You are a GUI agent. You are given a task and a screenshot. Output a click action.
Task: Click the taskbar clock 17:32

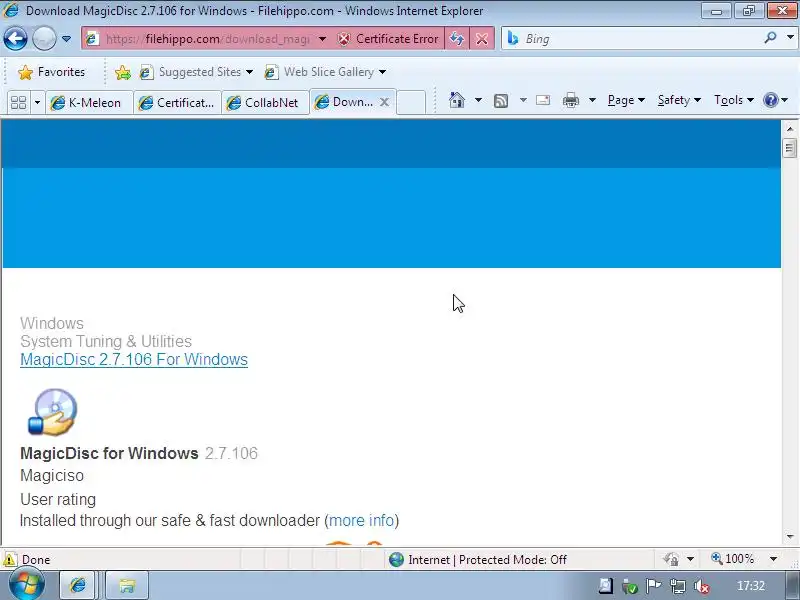751,586
